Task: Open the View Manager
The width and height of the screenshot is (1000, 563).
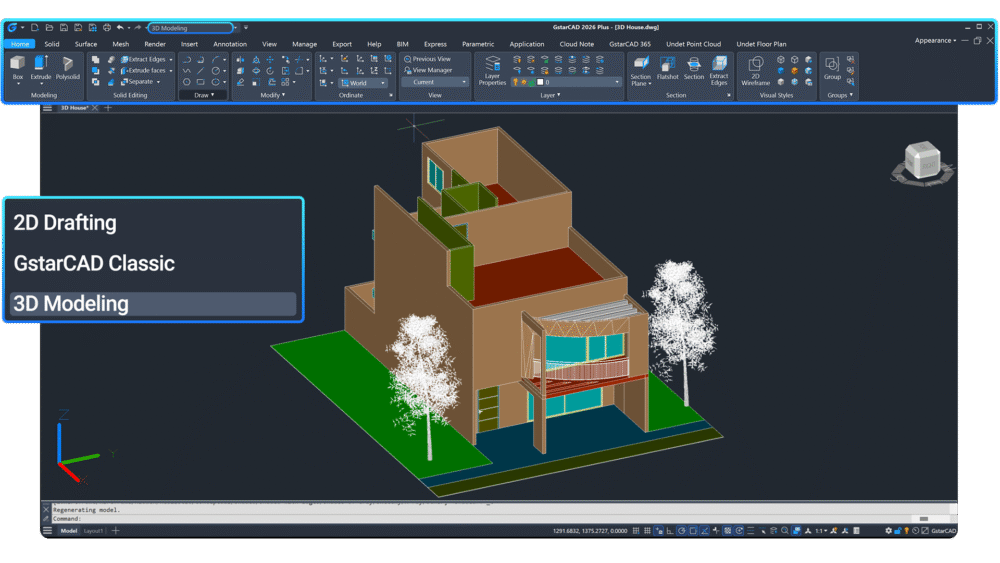Action: tap(428, 70)
